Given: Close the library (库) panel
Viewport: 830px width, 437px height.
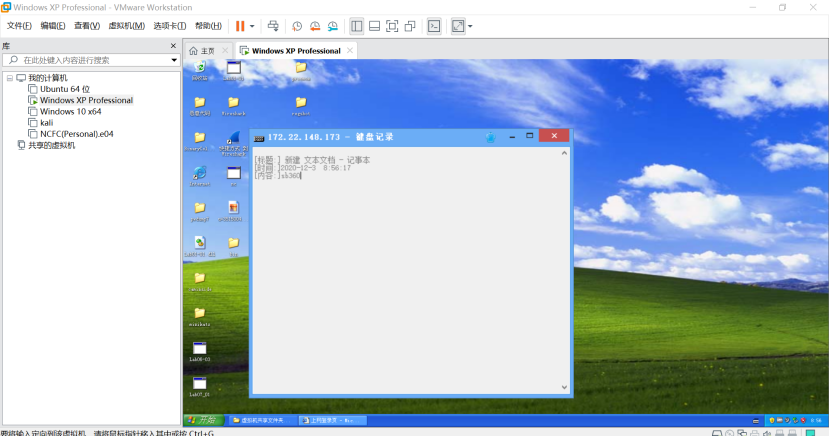Looking at the screenshot, I should 173,46.
